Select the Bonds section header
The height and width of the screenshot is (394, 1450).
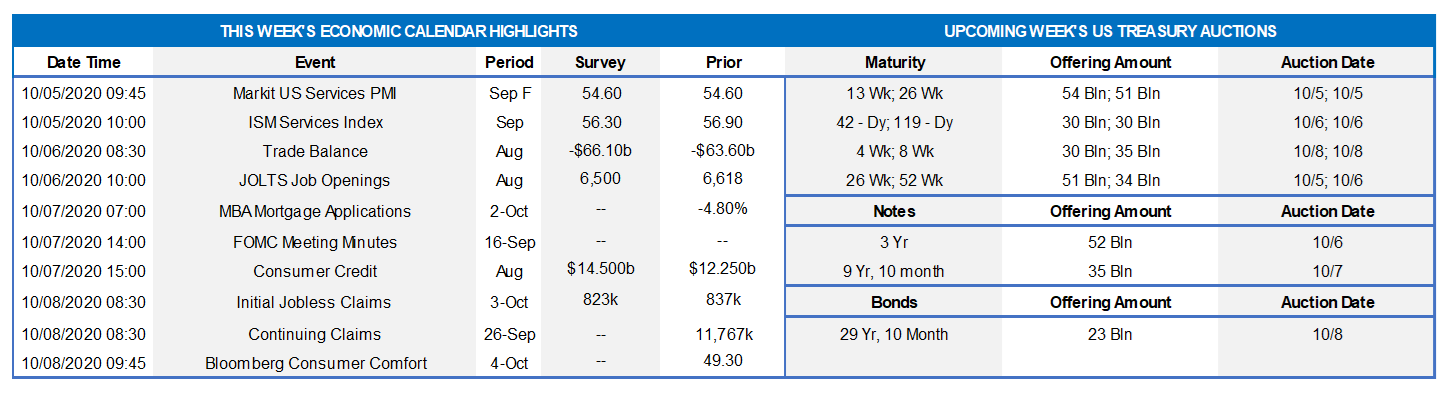tap(895, 302)
